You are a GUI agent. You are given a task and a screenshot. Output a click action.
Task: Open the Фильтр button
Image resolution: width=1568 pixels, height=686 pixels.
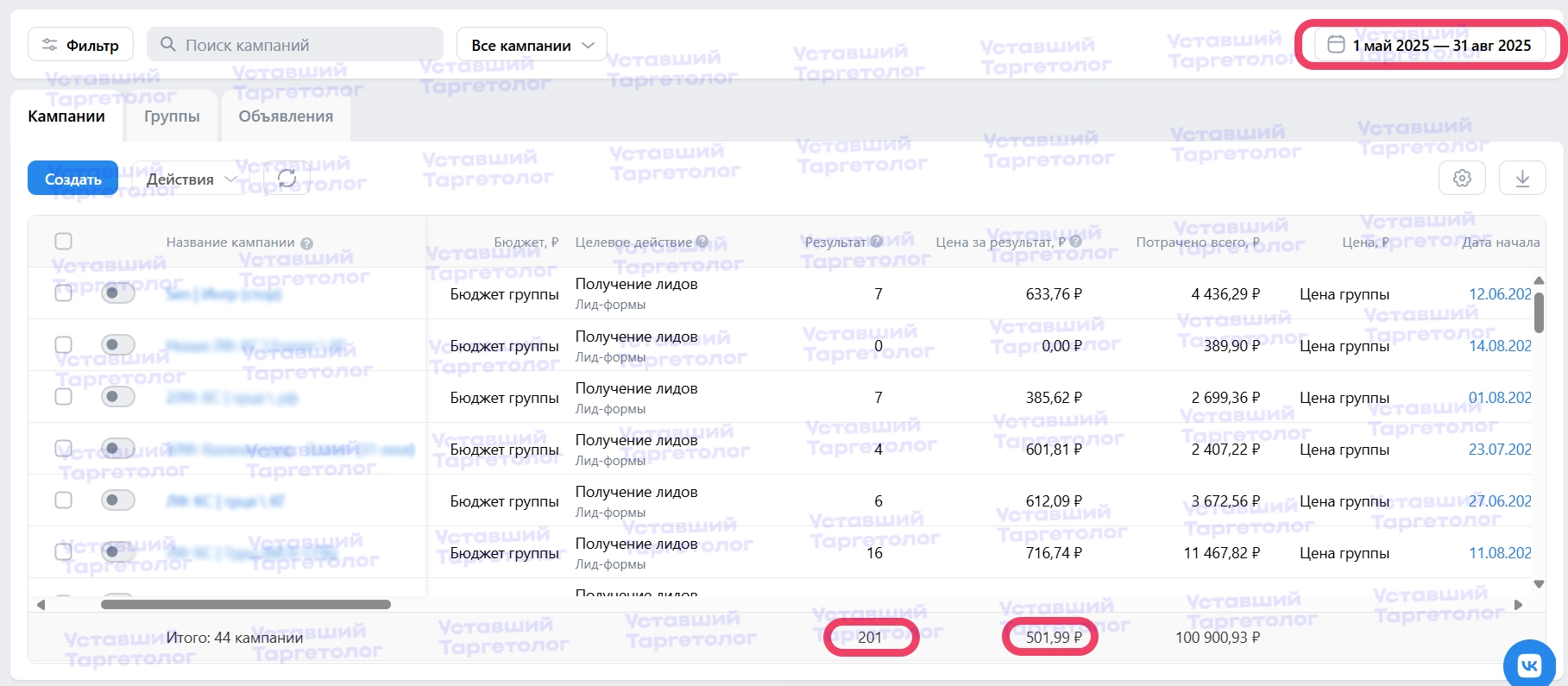coord(80,45)
